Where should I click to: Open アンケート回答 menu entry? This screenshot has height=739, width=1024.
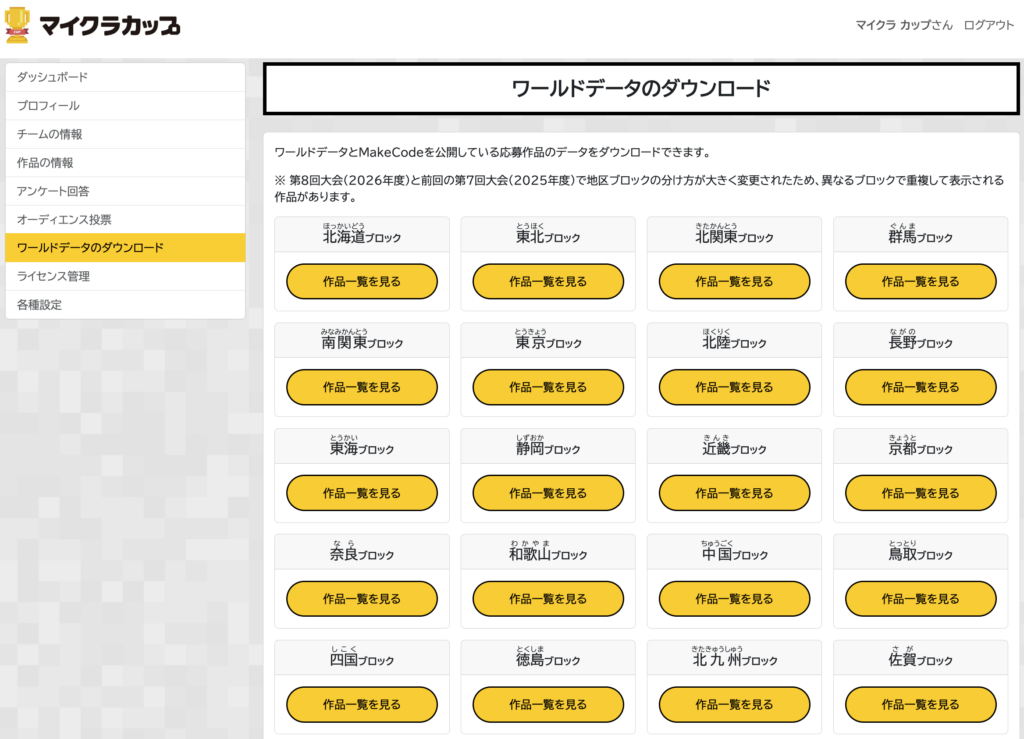125,191
